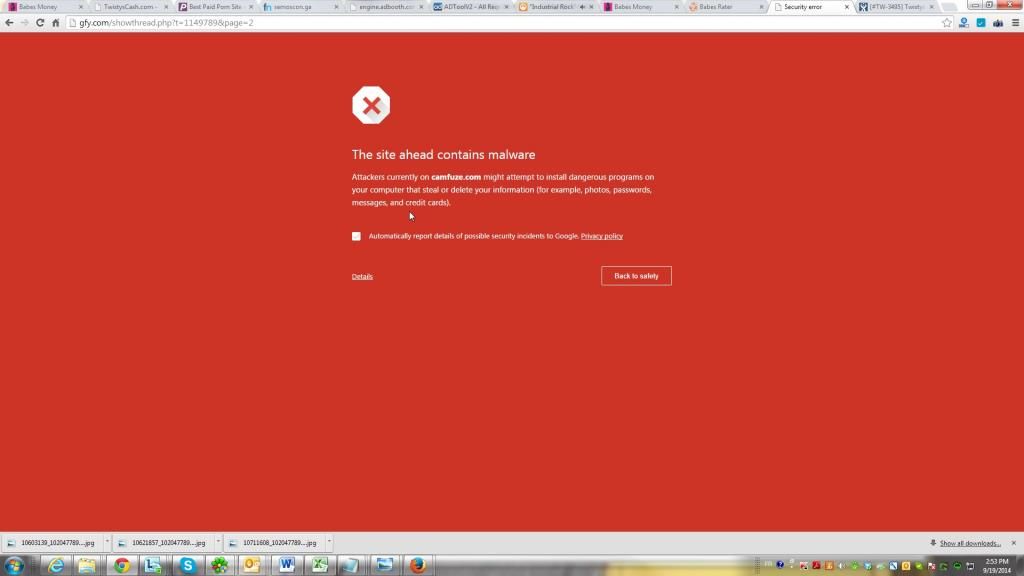This screenshot has width=1024, height=576.
Task: Click the camera extension icon in toolbar
Action: pyautogui.click(x=998, y=23)
